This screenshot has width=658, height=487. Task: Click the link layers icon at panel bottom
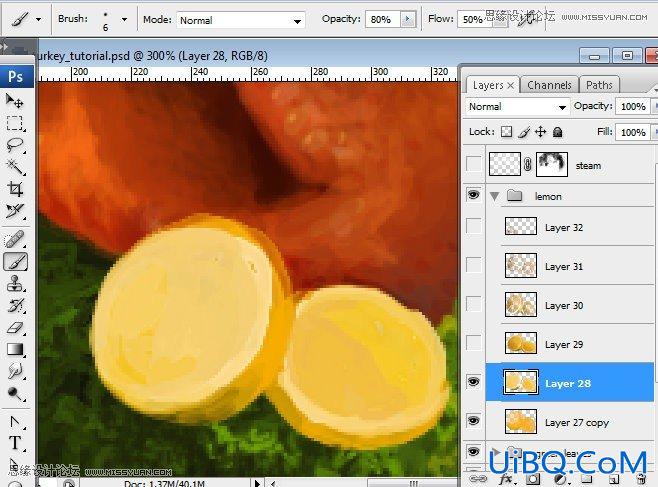pos(478,479)
